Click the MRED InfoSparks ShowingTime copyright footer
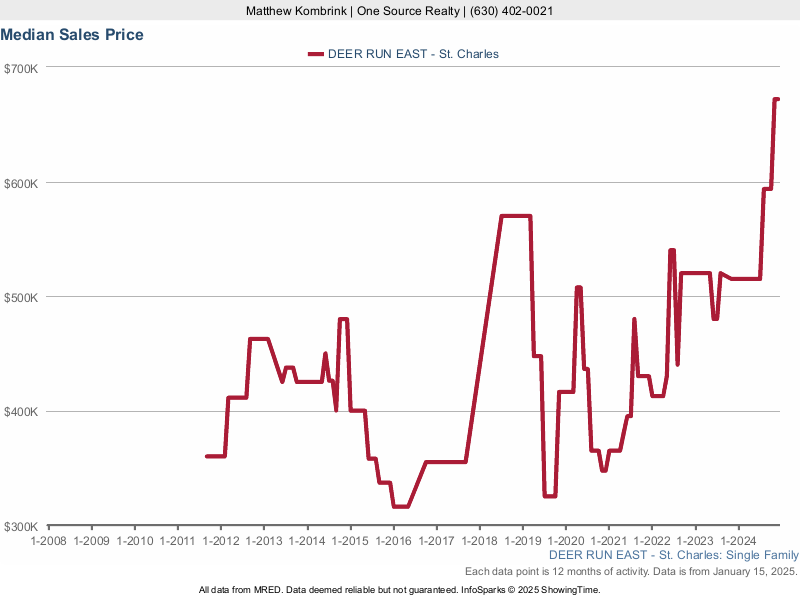800x600 pixels. tap(399, 590)
